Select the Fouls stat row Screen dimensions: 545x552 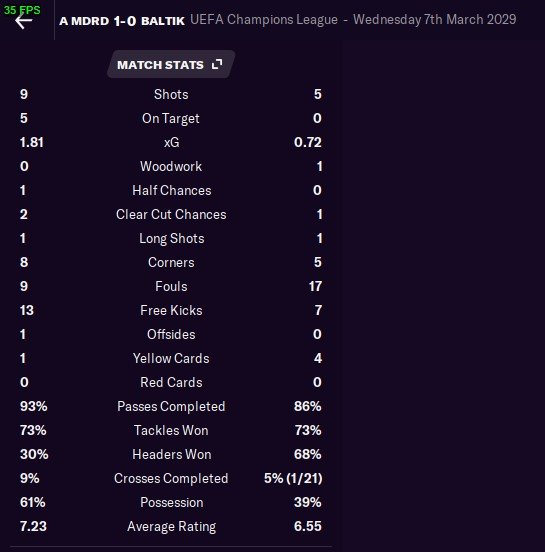171,286
